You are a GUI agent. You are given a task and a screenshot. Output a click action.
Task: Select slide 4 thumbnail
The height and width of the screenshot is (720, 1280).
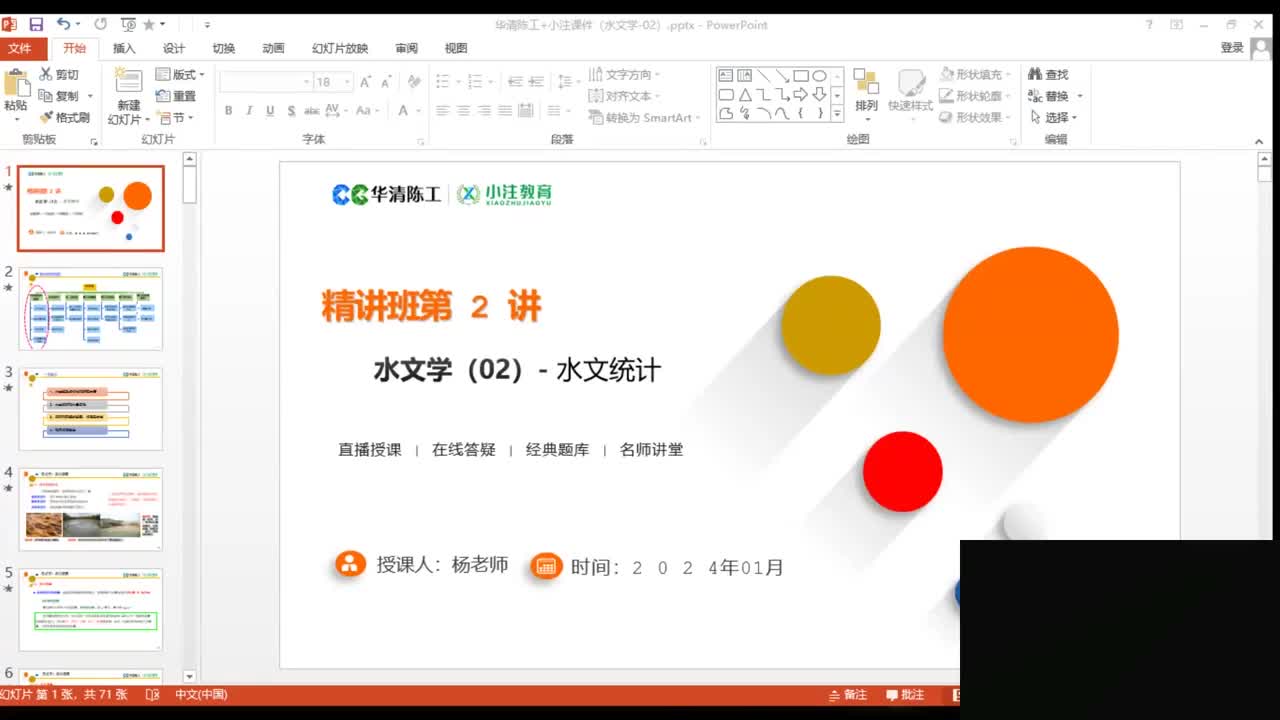click(x=91, y=509)
